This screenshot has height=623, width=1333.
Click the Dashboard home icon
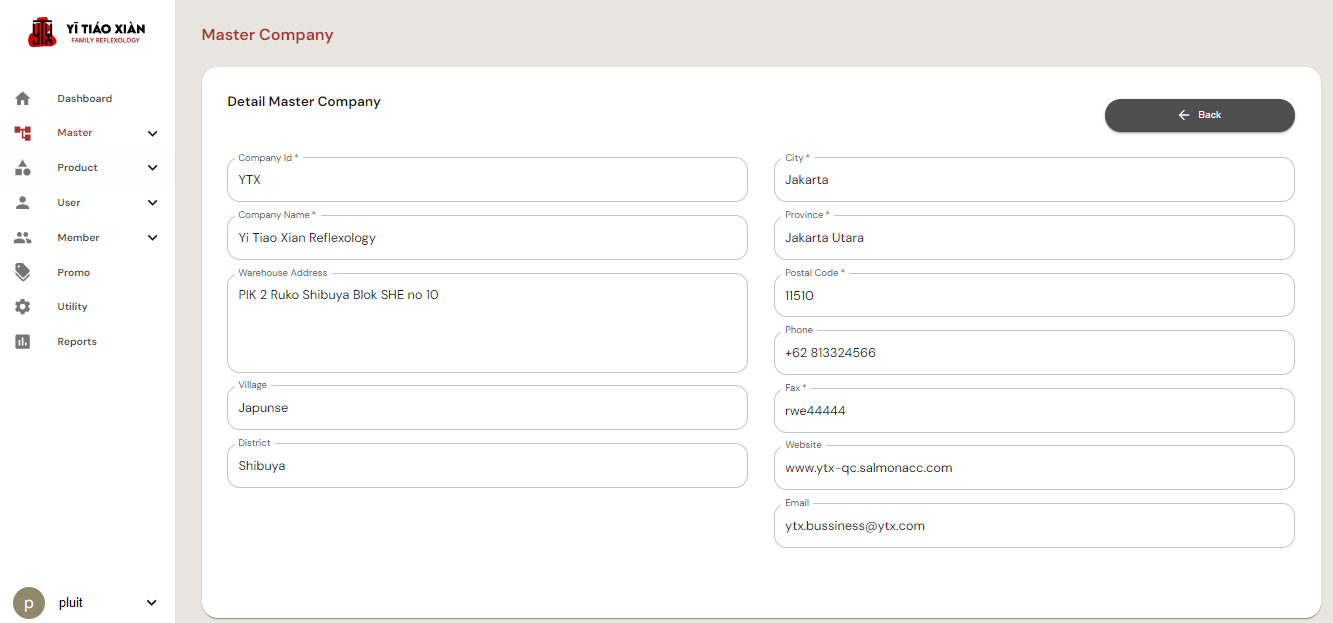[22, 99]
